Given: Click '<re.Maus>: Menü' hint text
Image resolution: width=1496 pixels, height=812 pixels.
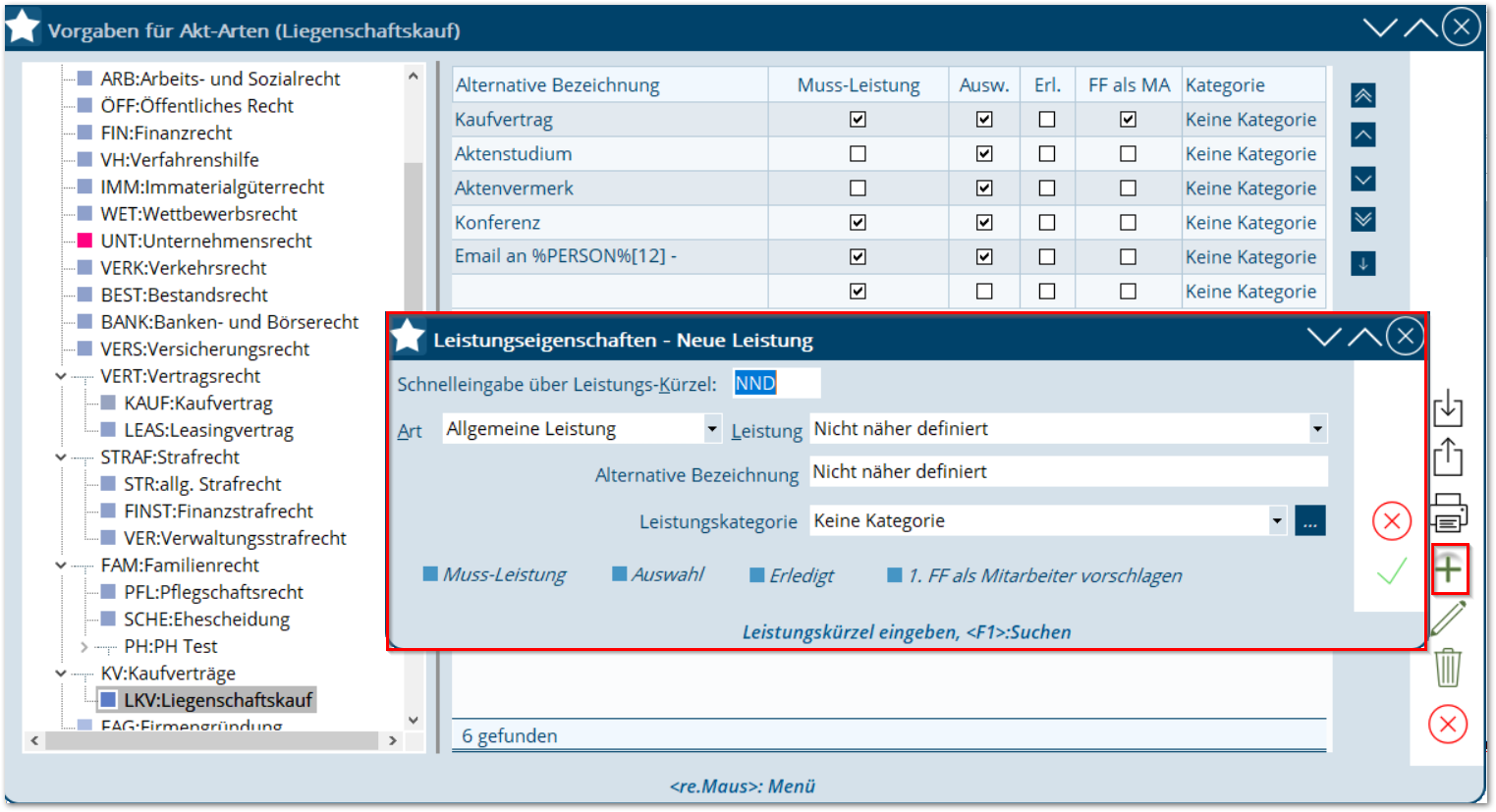Looking at the screenshot, I should (743, 785).
